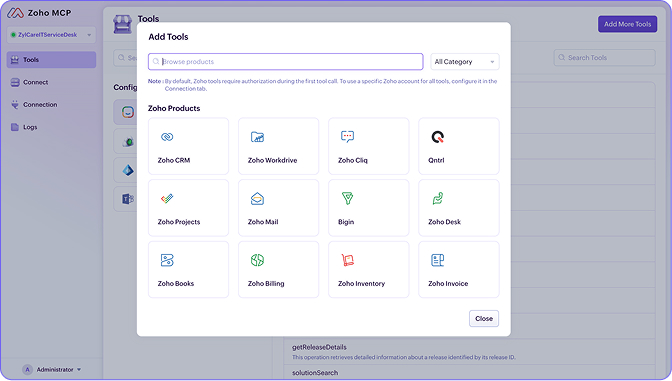
Task: Click the Zoho Inventory cart icon
Action: [x=347, y=260]
